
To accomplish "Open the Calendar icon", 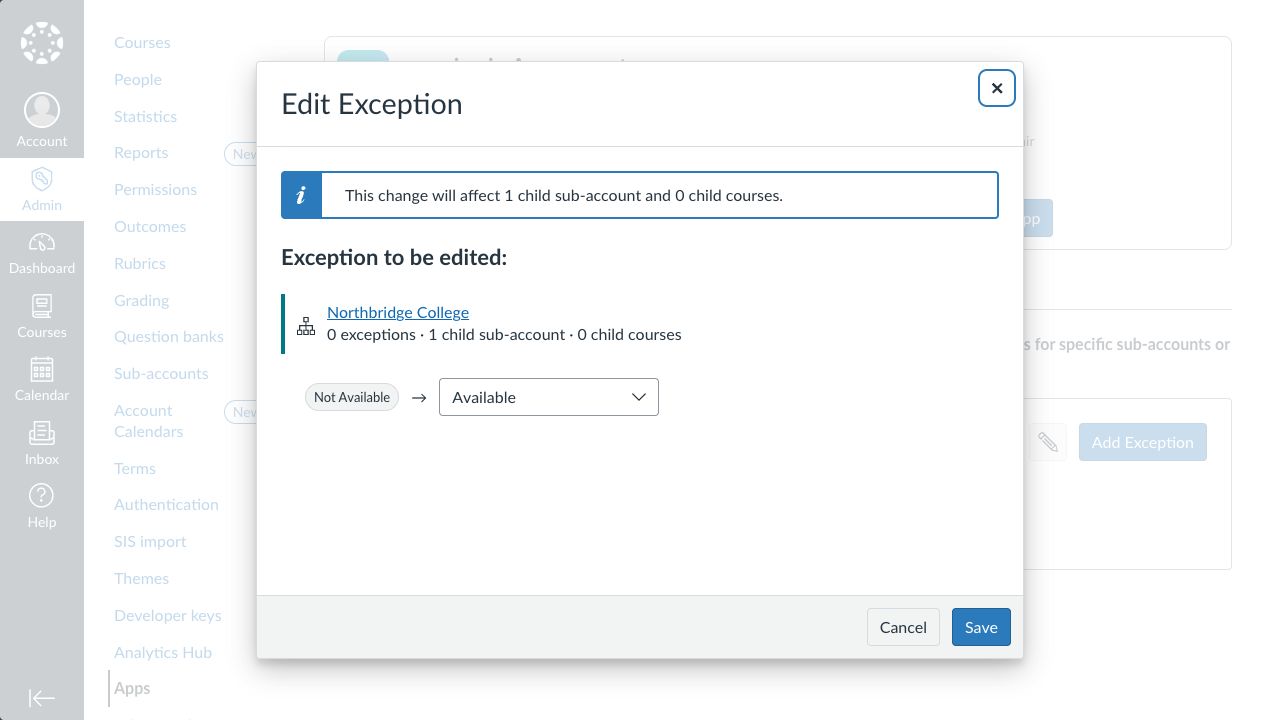I will coord(42,369).
